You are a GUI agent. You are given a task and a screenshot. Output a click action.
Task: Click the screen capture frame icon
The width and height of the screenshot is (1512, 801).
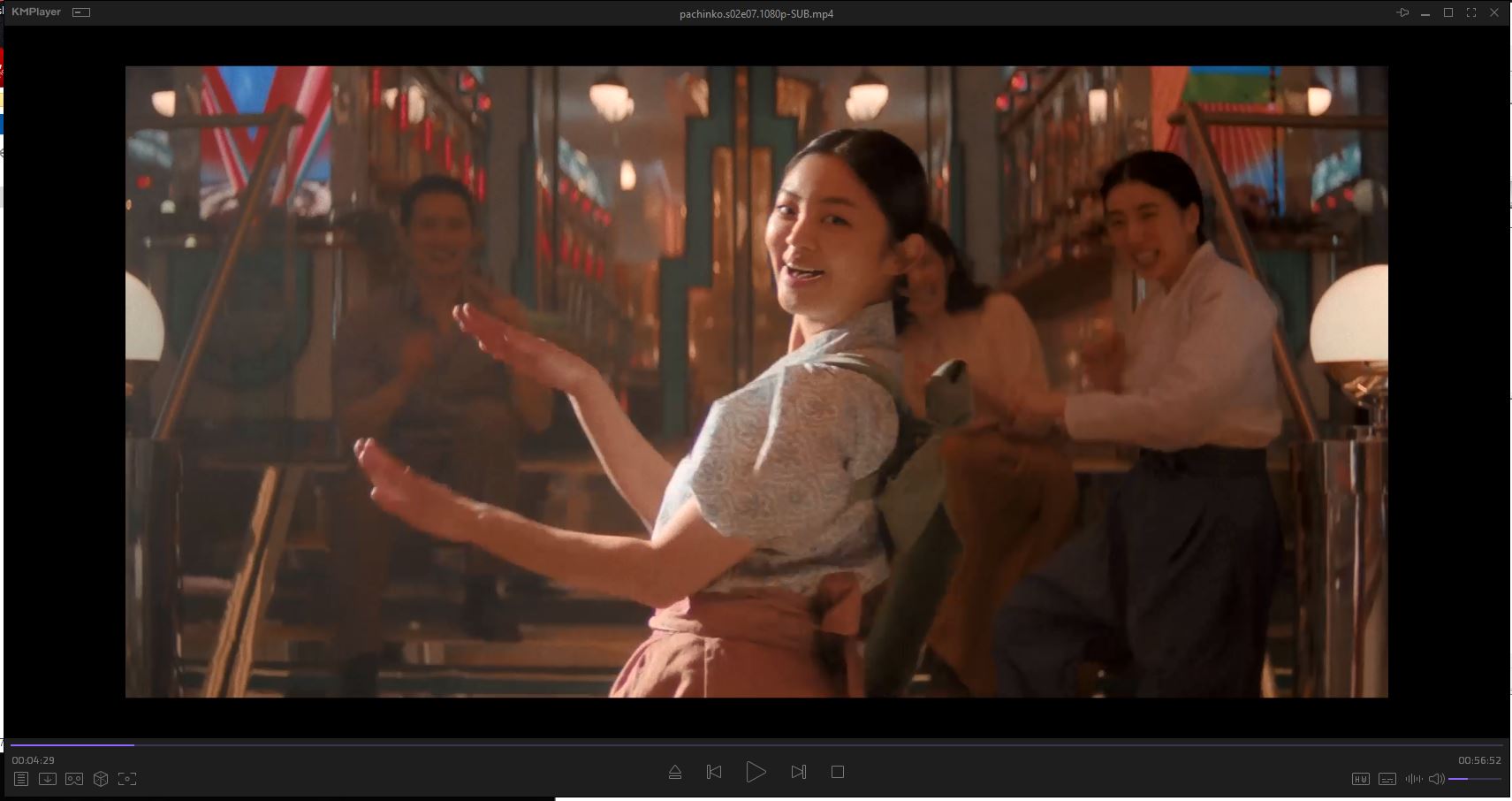point(127,779)
